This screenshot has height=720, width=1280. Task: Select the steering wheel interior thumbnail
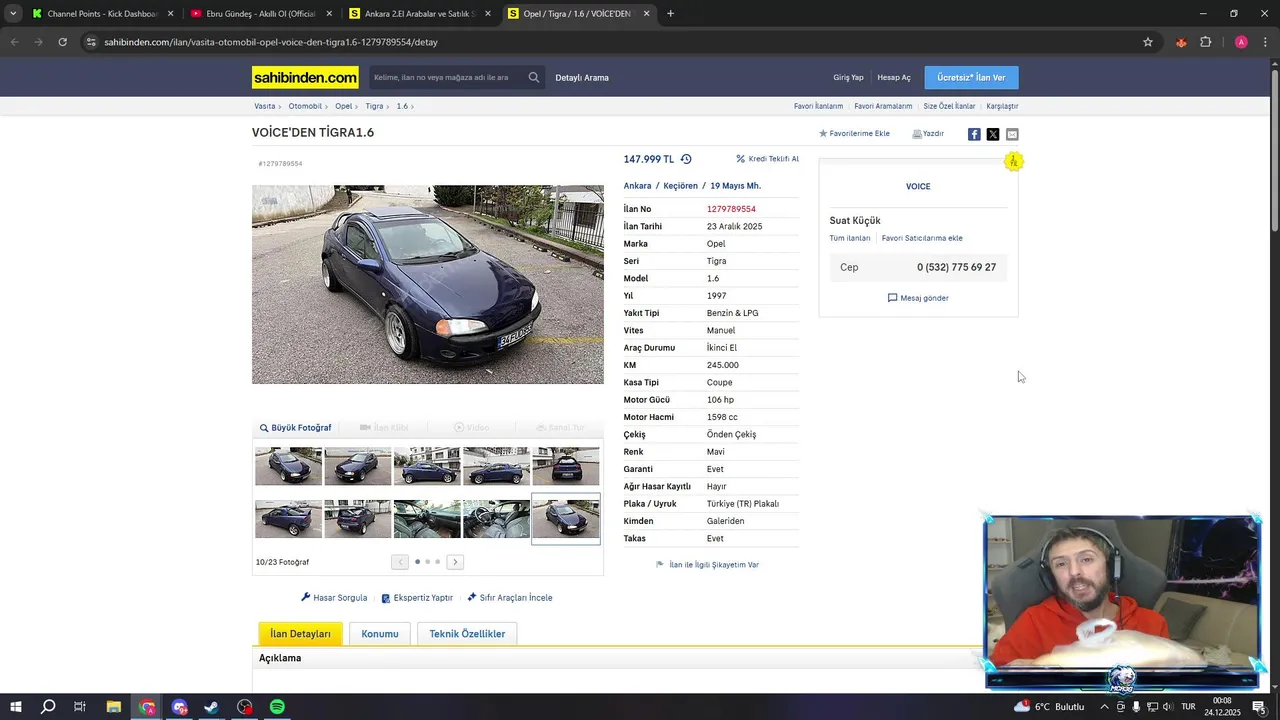(x=496, y=519)
